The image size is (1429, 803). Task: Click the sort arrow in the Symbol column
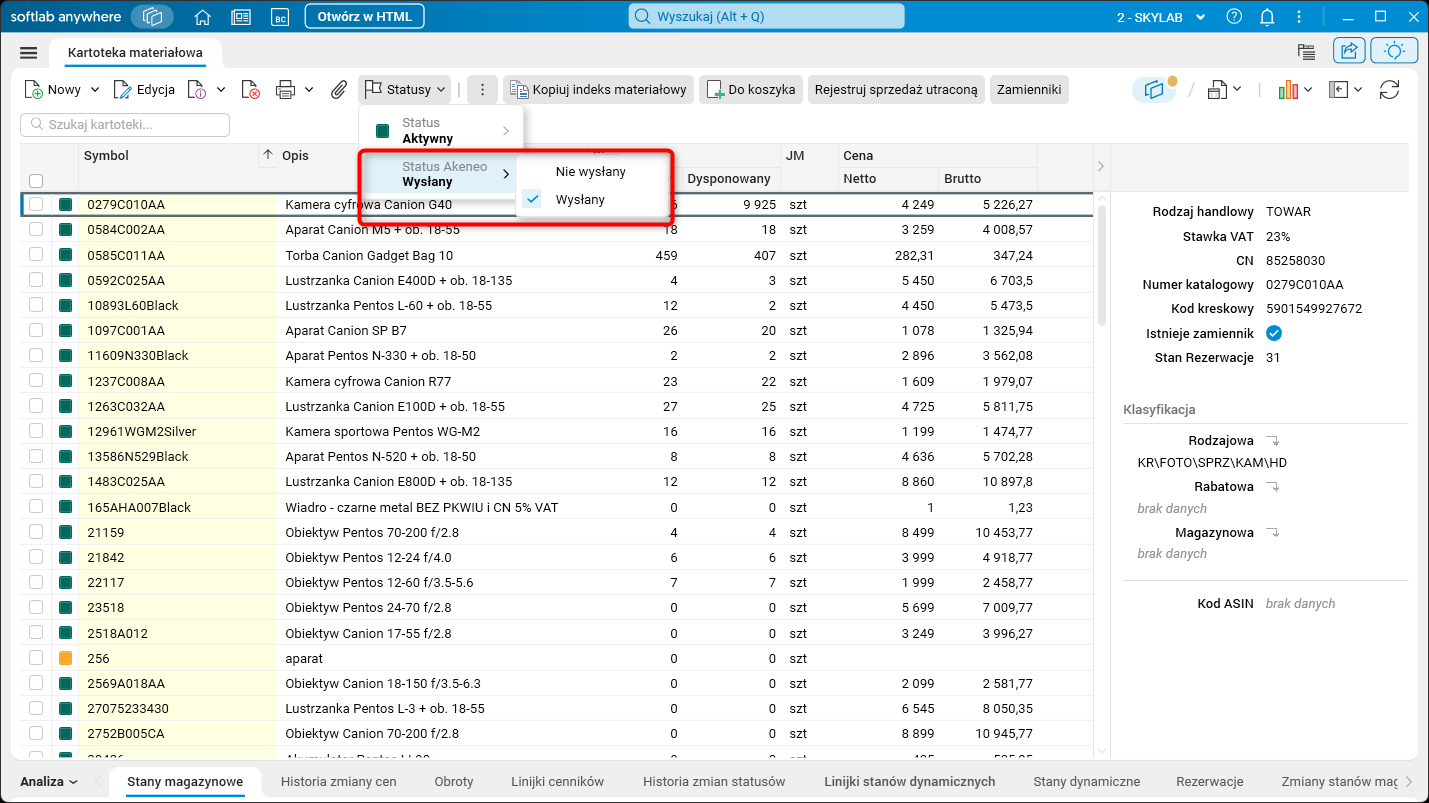coord(267,155)
